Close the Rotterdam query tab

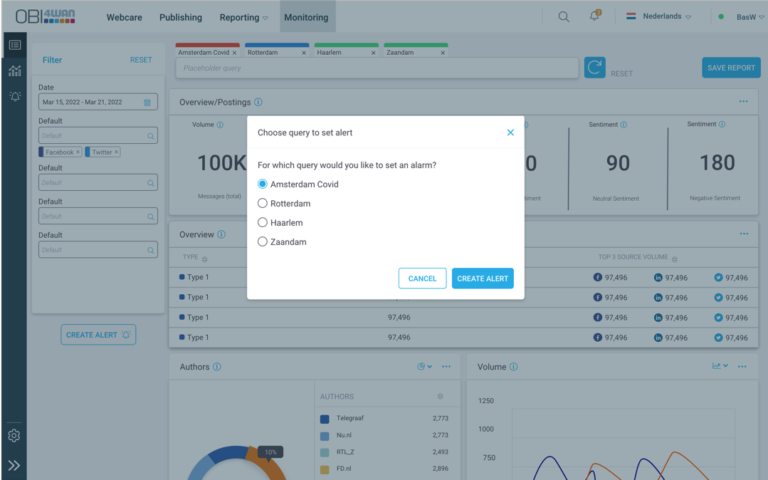[x=304, y=53]
